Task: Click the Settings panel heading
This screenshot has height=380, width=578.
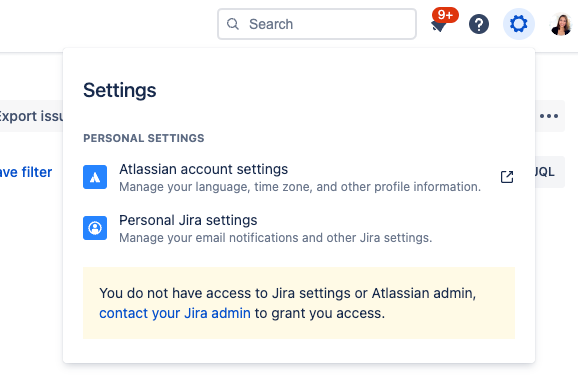Action: click(x=120, y=90)
